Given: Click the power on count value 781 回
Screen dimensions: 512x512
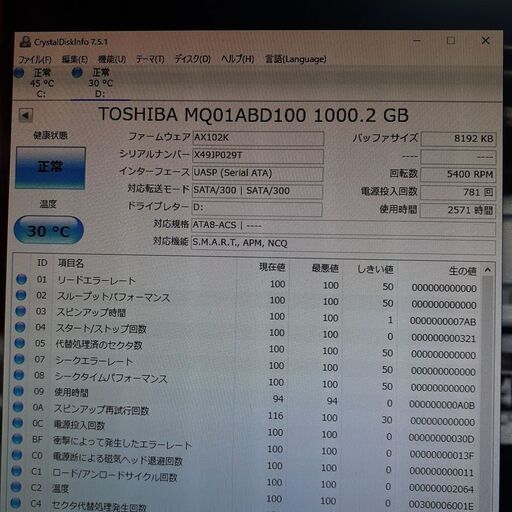Looking at the screenshot, I should pos(458,192).
